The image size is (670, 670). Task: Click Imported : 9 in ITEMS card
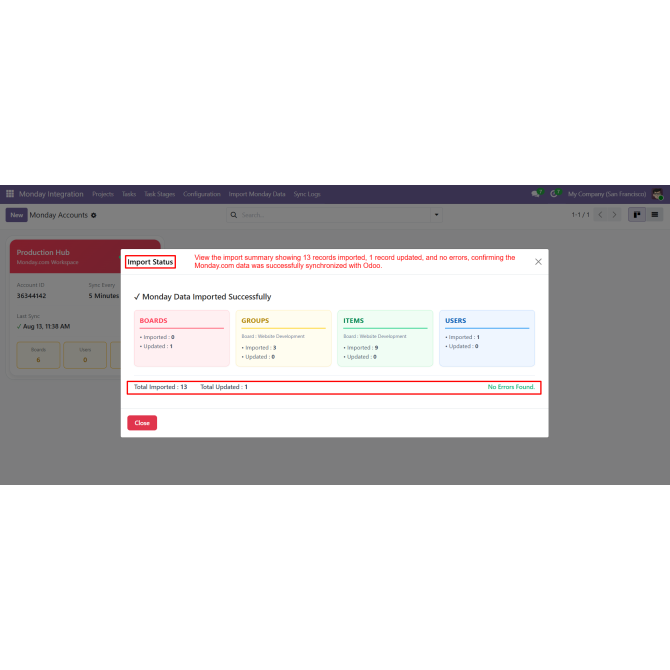(x=361, y=348)
